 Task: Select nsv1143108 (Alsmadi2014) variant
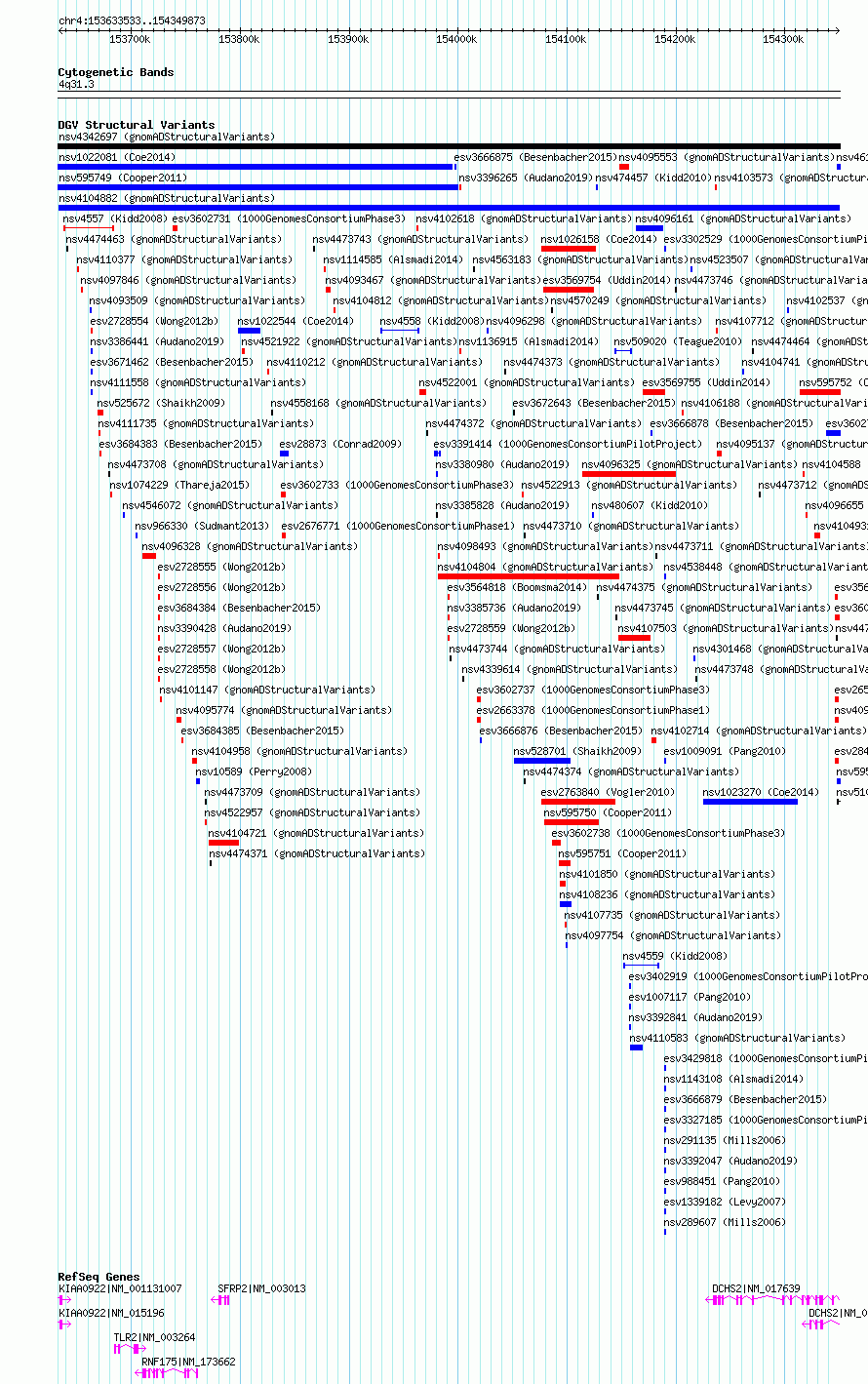tap(733, 1079)
